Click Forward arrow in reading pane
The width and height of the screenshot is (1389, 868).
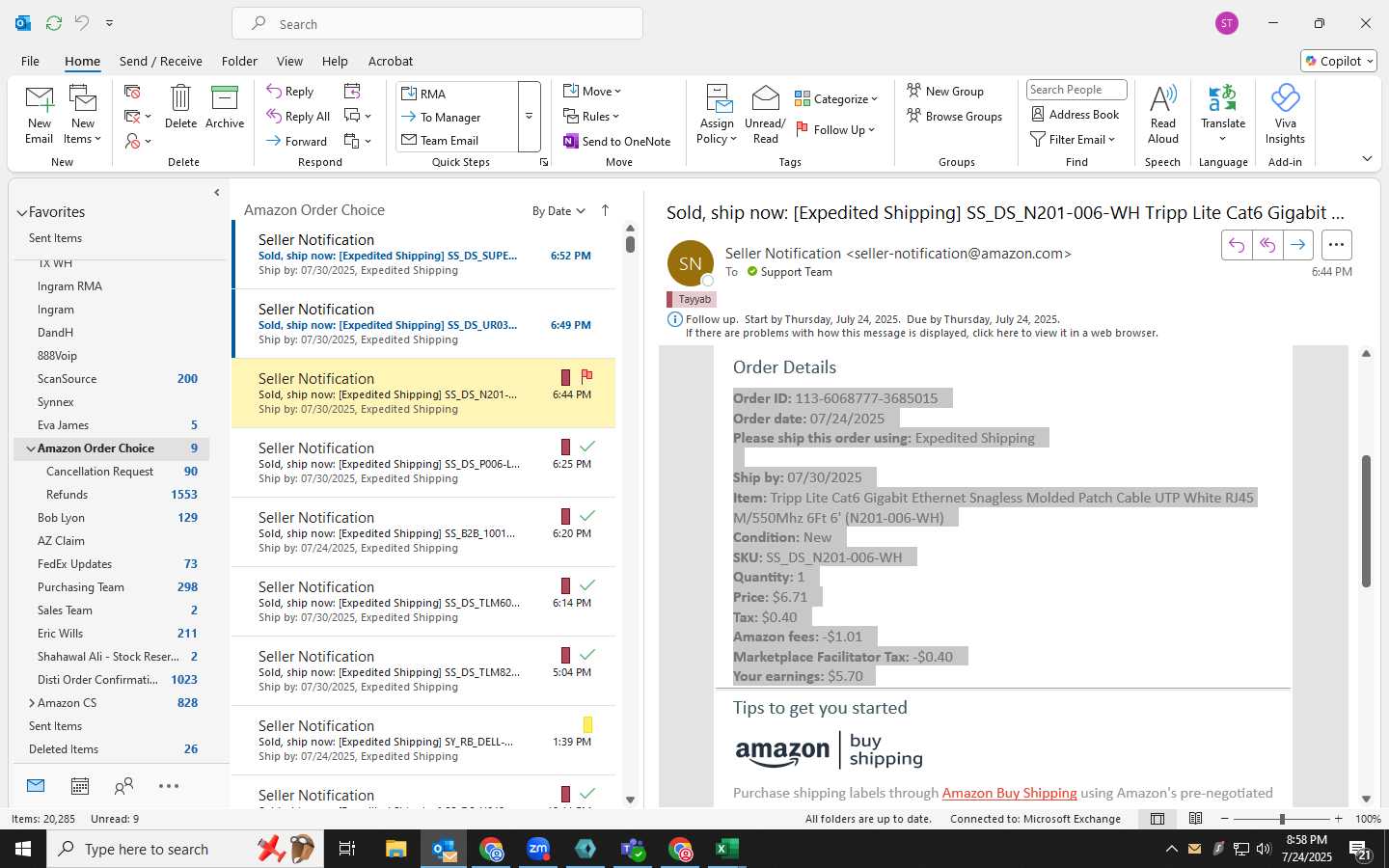point(1298,245)
